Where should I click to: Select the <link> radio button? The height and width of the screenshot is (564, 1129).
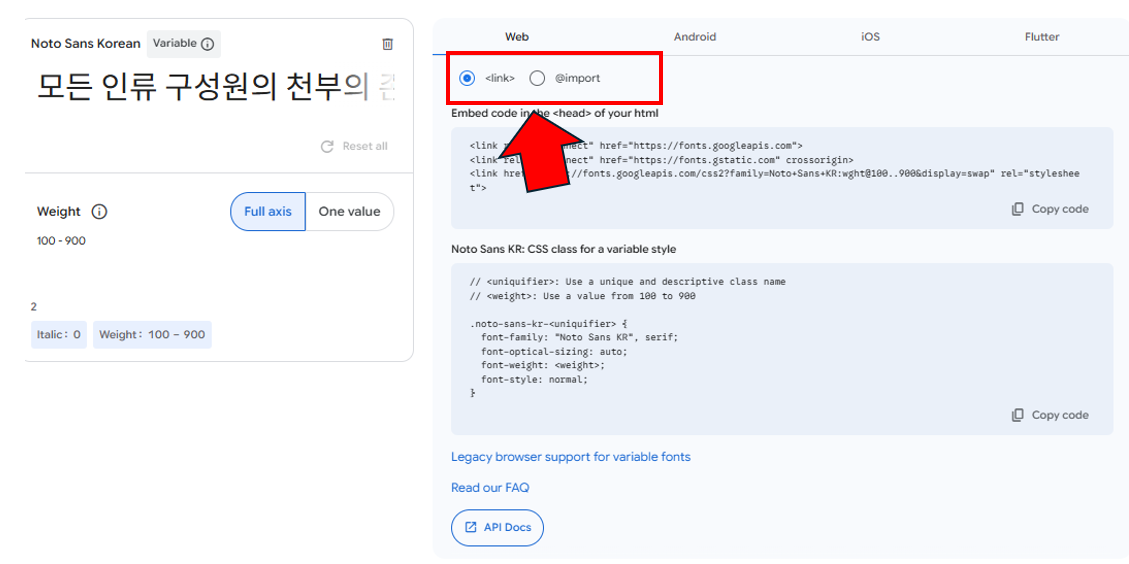pyautogui.click(x=467, y=78)
